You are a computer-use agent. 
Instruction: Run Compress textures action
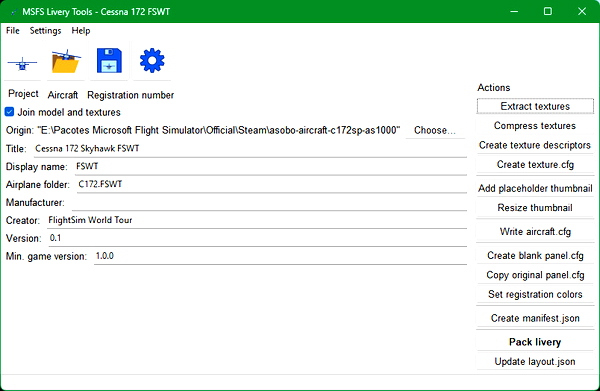click(535, 125)
